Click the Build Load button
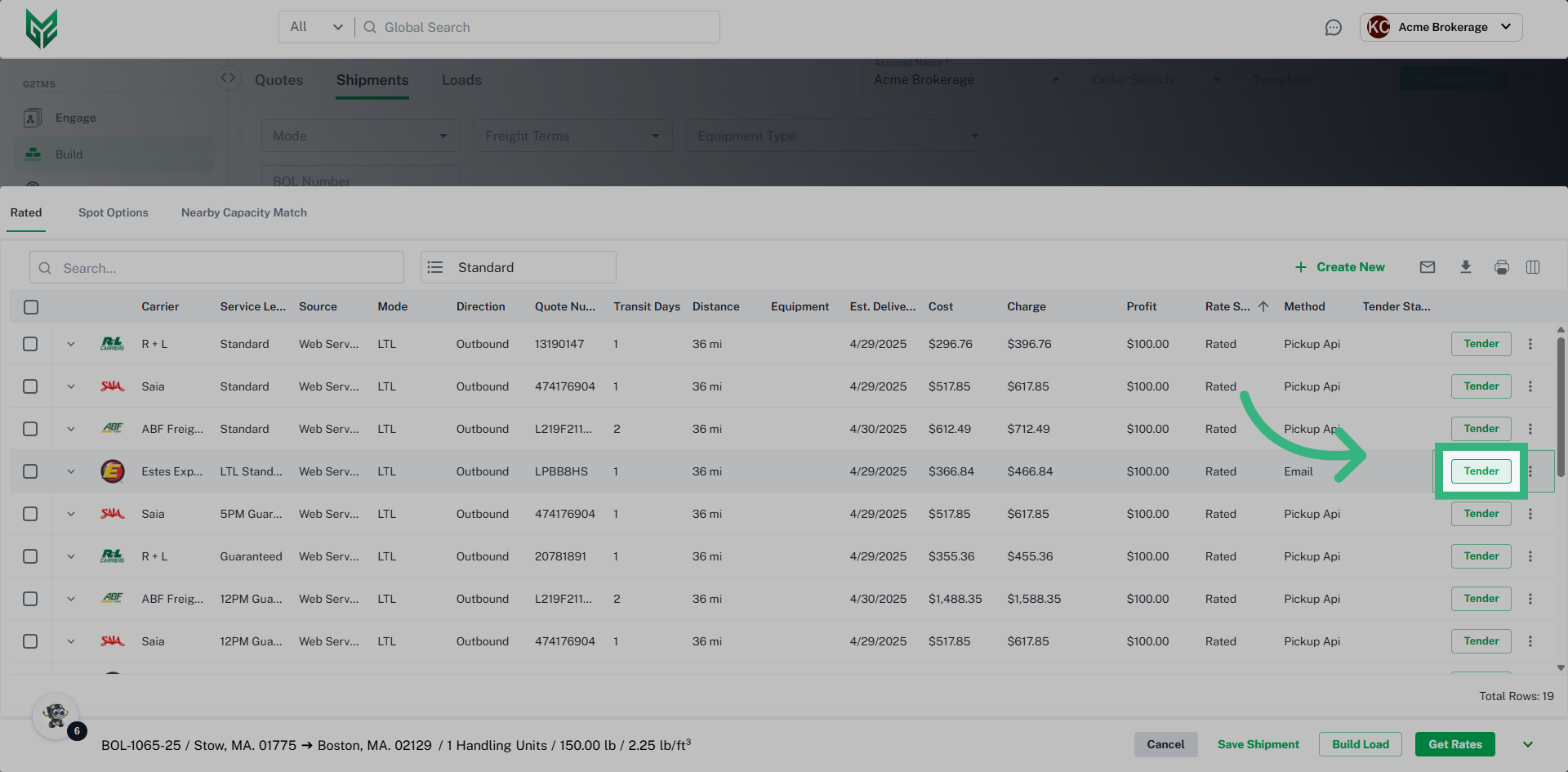The height and width of the screenshot is (772, 1568). (x=1360, y=744)
